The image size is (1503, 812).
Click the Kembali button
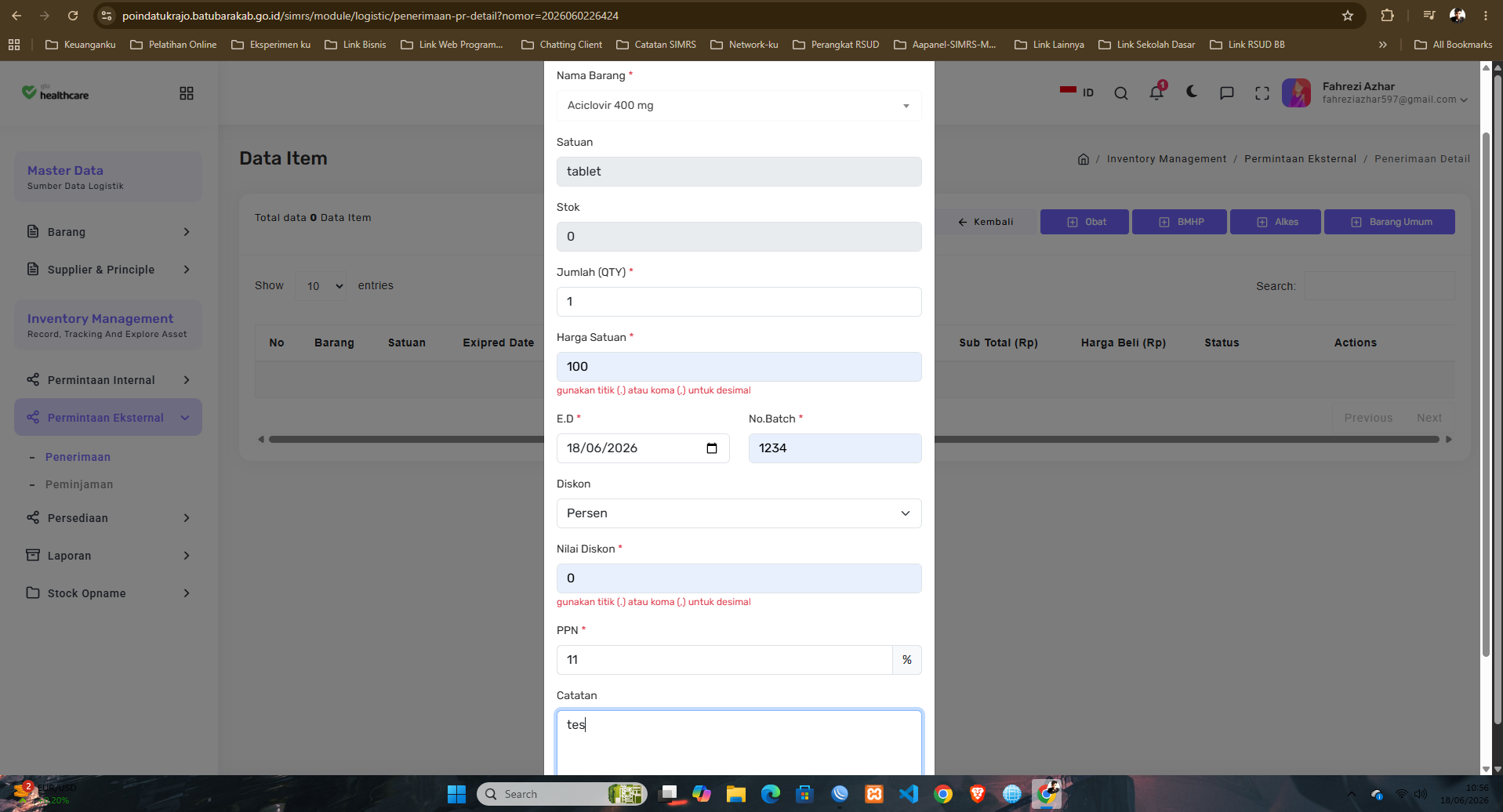[986, 222]
